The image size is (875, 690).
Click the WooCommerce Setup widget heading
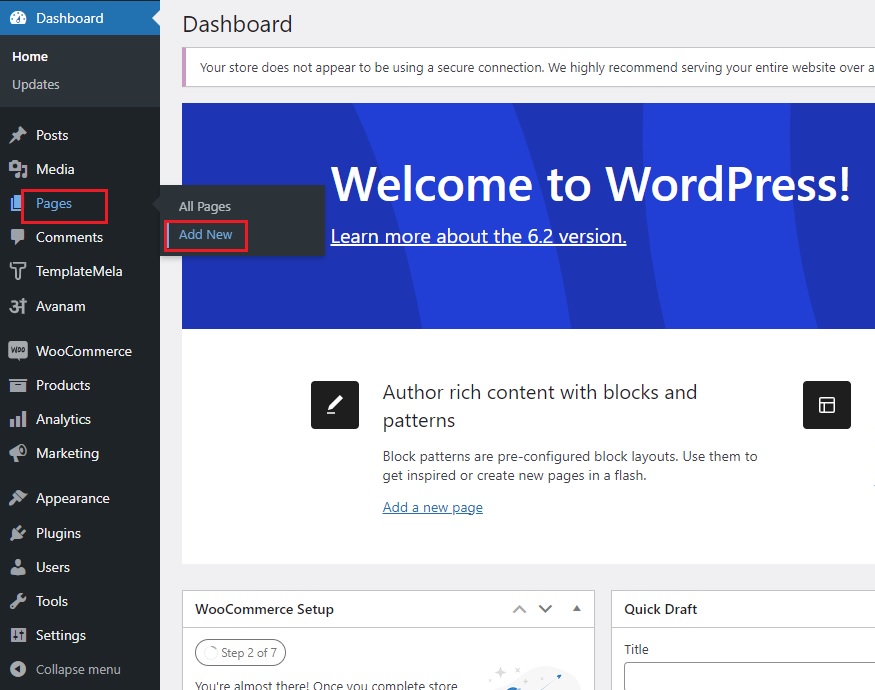pyautogui.click(x=265, y=609)
